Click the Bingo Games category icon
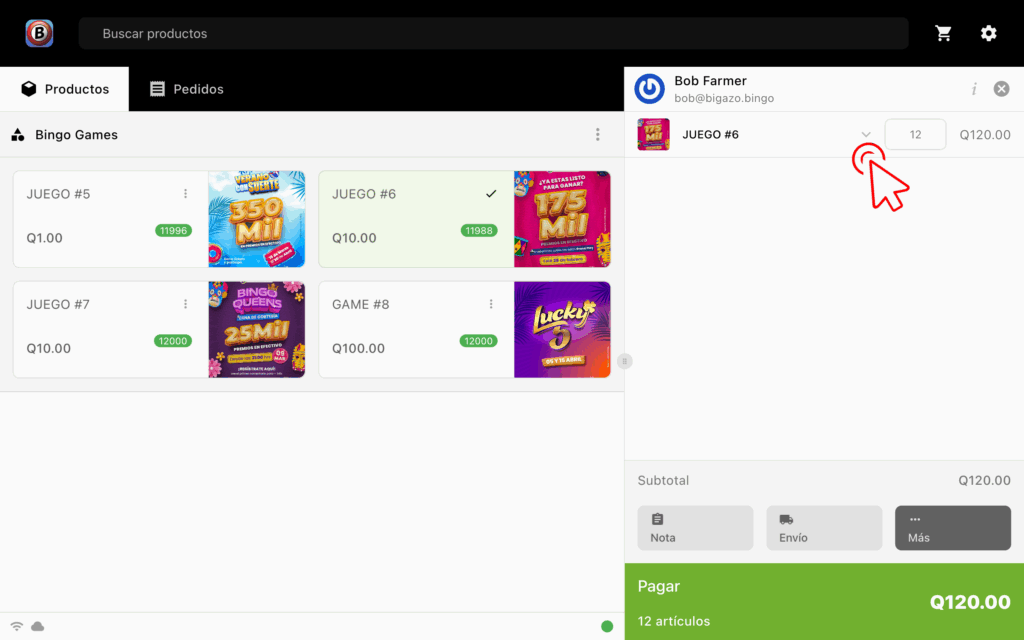Image resolution: width=1024 pixels, height=640 pixels. click(x=18, y=135)
